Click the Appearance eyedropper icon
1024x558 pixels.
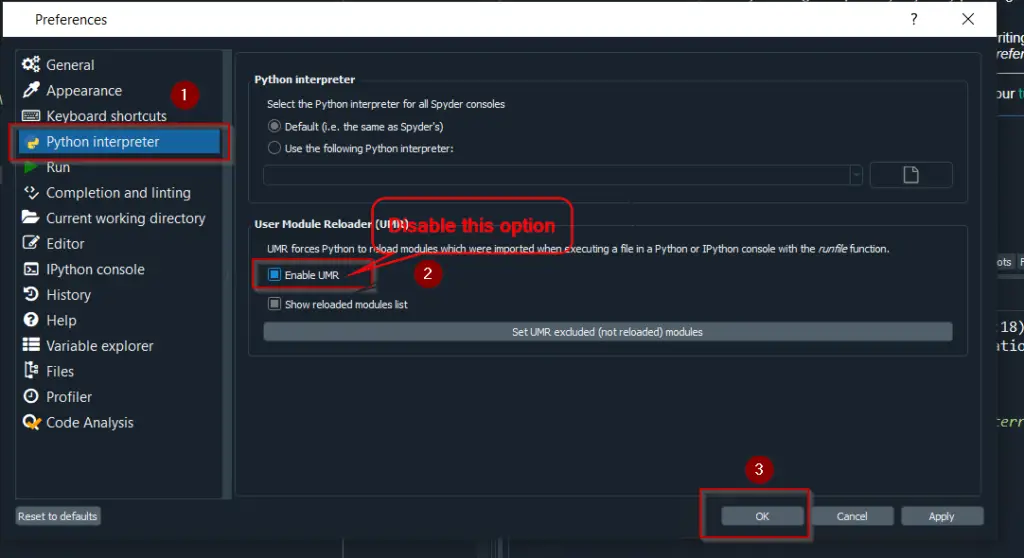31,90
